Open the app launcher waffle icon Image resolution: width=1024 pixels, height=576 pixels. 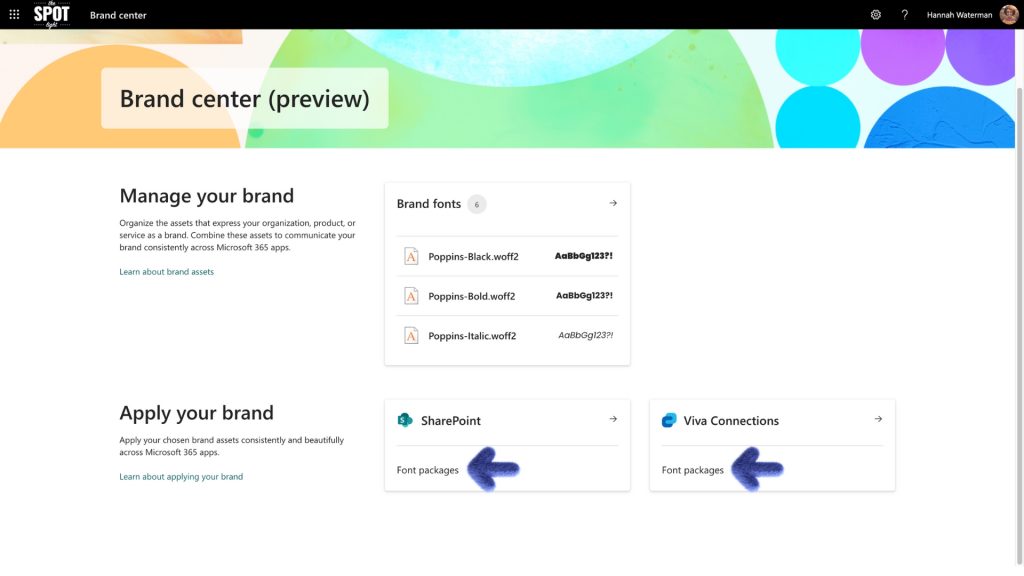point(14,15)
